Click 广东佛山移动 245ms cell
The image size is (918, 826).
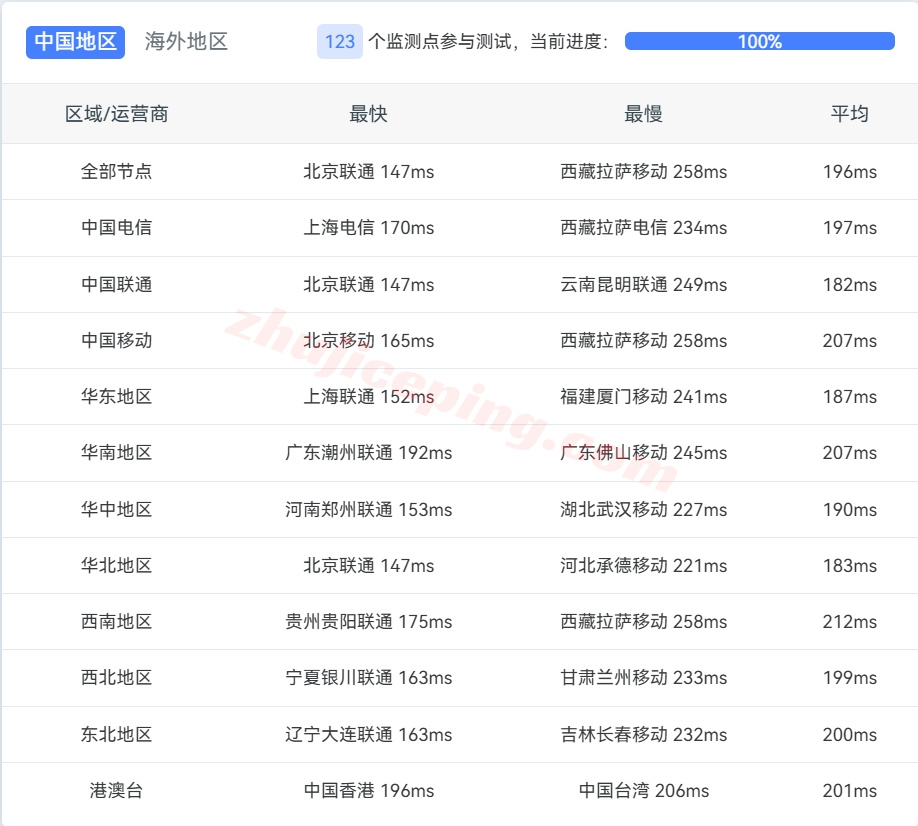[643, 453]
